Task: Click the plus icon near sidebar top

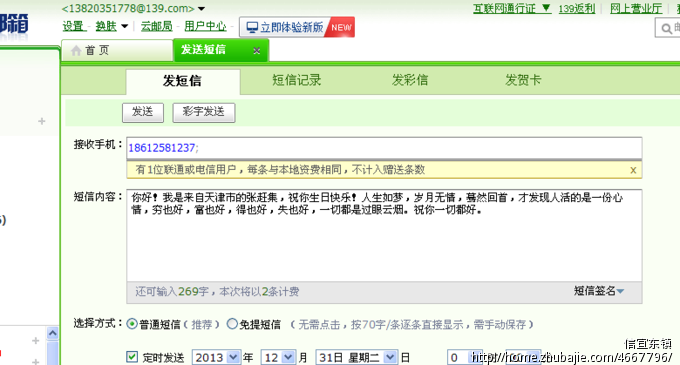Action: (x=42, y=121)
